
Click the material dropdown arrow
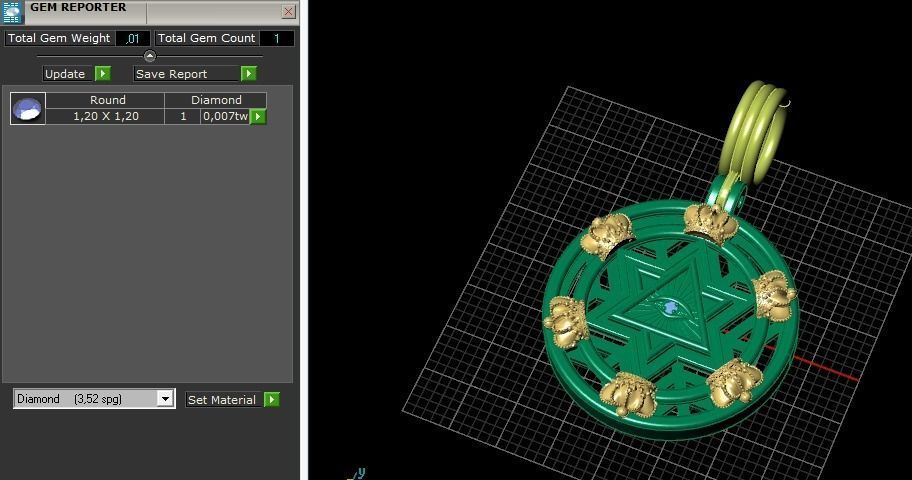pos(165,399)
